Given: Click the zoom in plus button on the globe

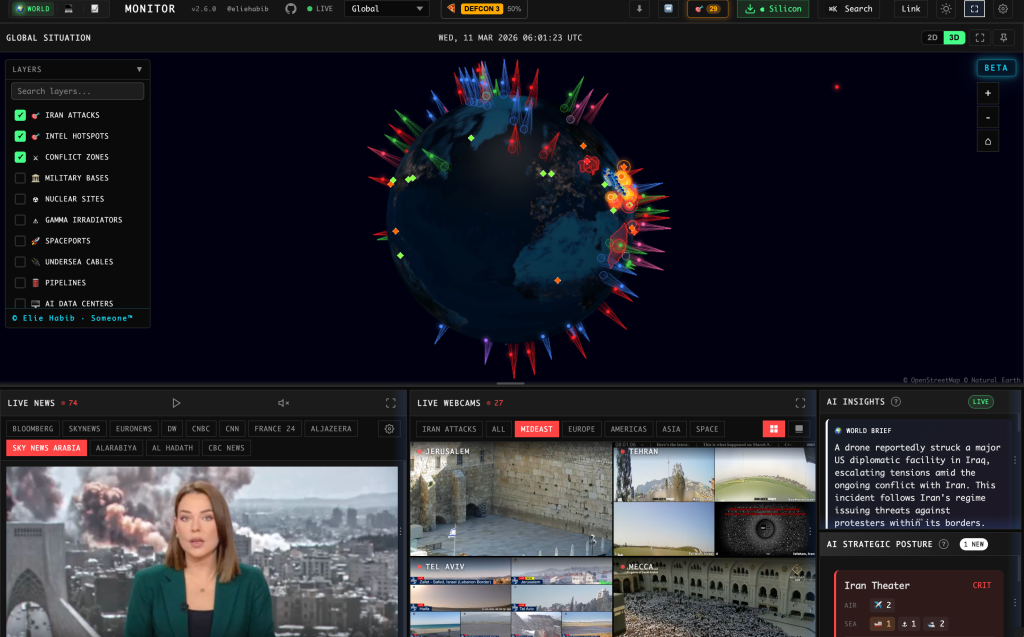Looking at the screenshot, I should pyautogui.click(x=987, y=93).
